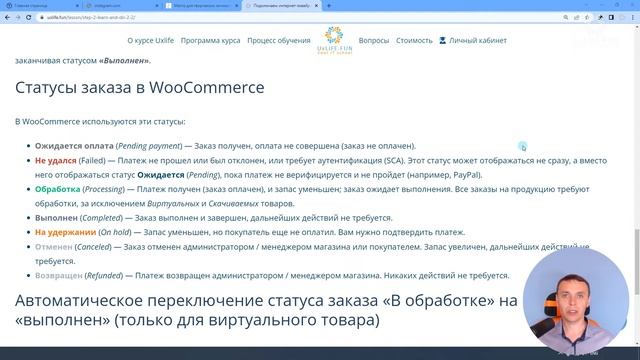Switch to the instagram.com tab

(122, 6)
